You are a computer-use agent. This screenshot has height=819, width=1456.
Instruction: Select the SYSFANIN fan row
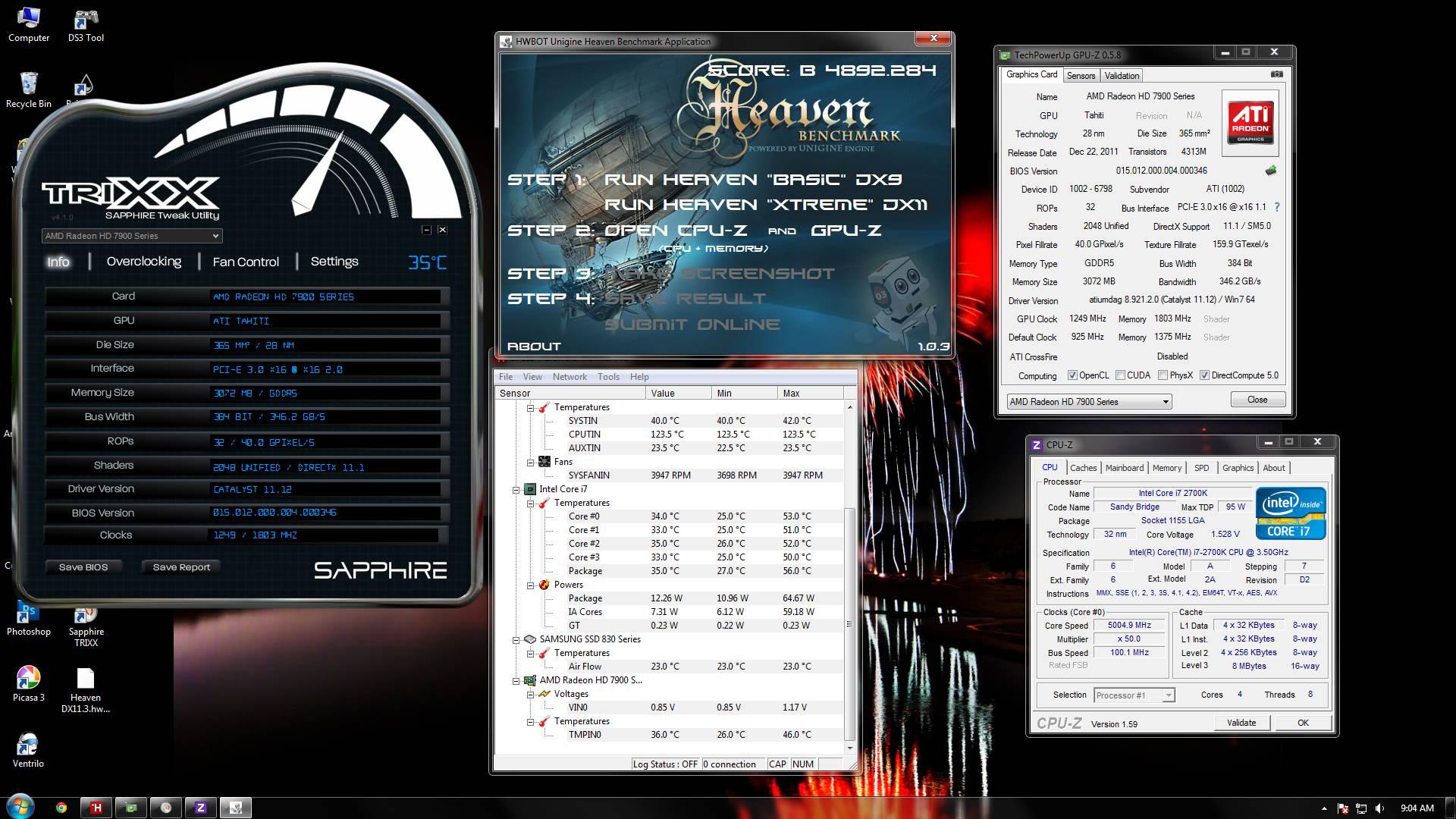[669, 475]
